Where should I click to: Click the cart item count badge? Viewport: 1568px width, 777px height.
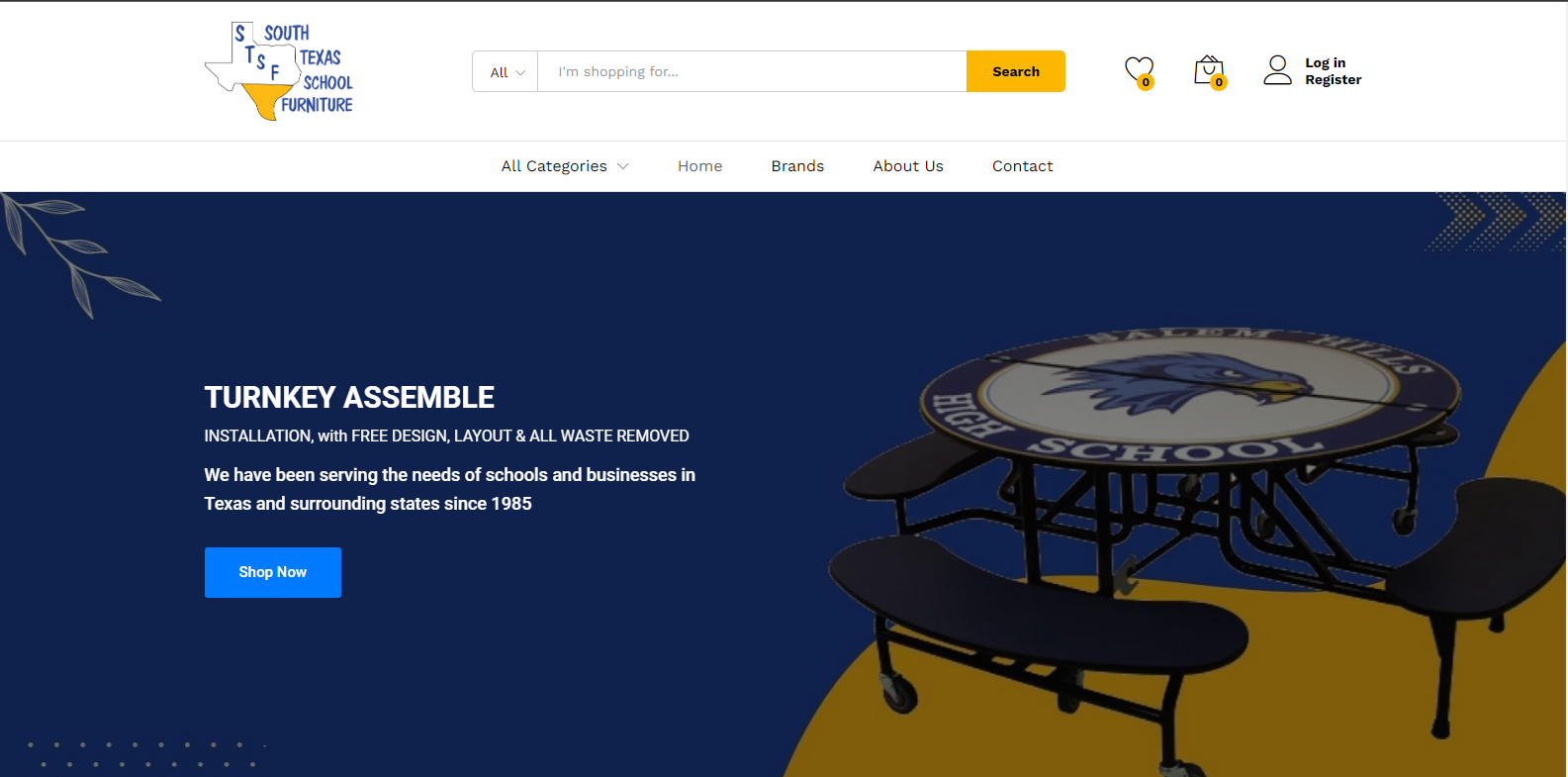1219,82
